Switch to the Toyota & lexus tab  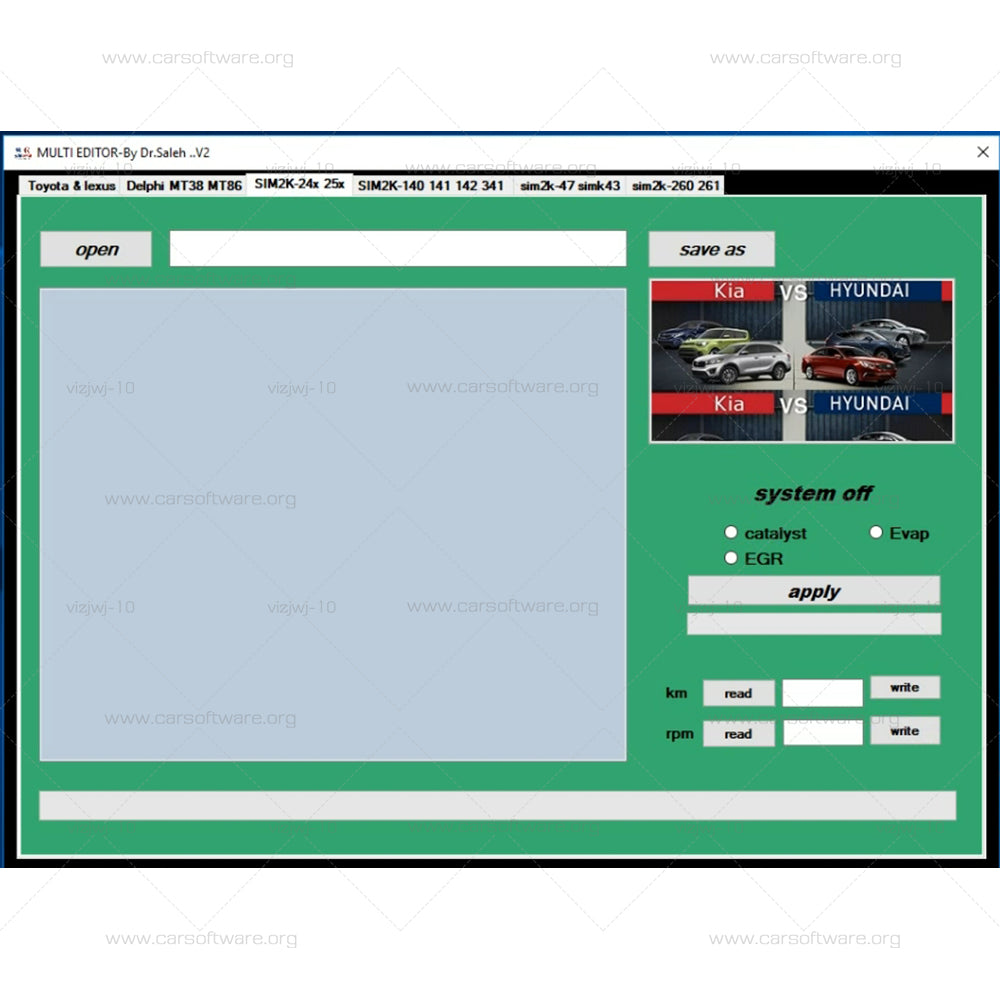71,186
